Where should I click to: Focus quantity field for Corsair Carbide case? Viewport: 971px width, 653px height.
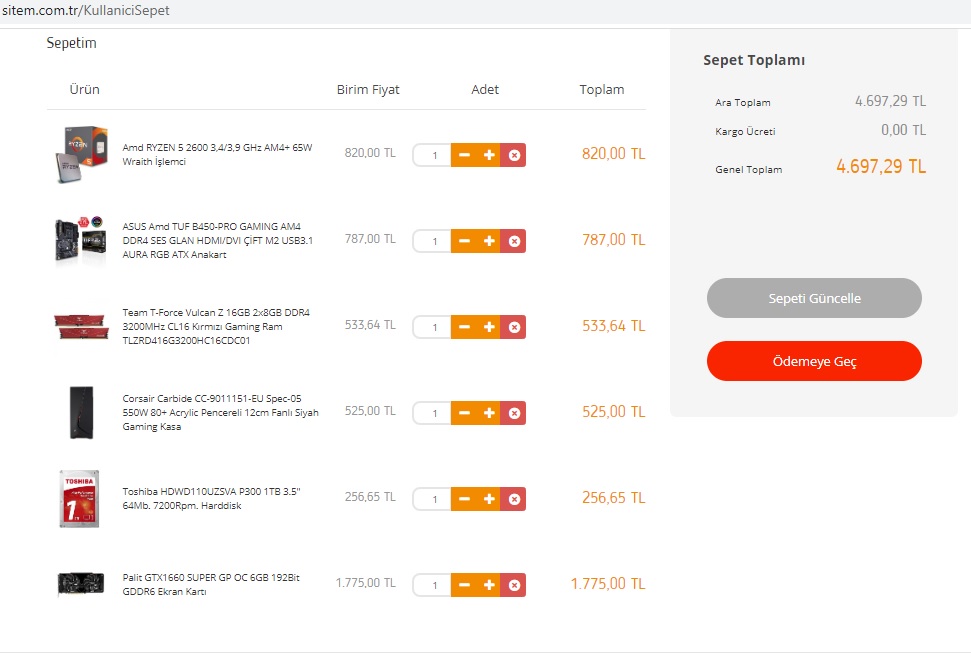pos(432,413)
